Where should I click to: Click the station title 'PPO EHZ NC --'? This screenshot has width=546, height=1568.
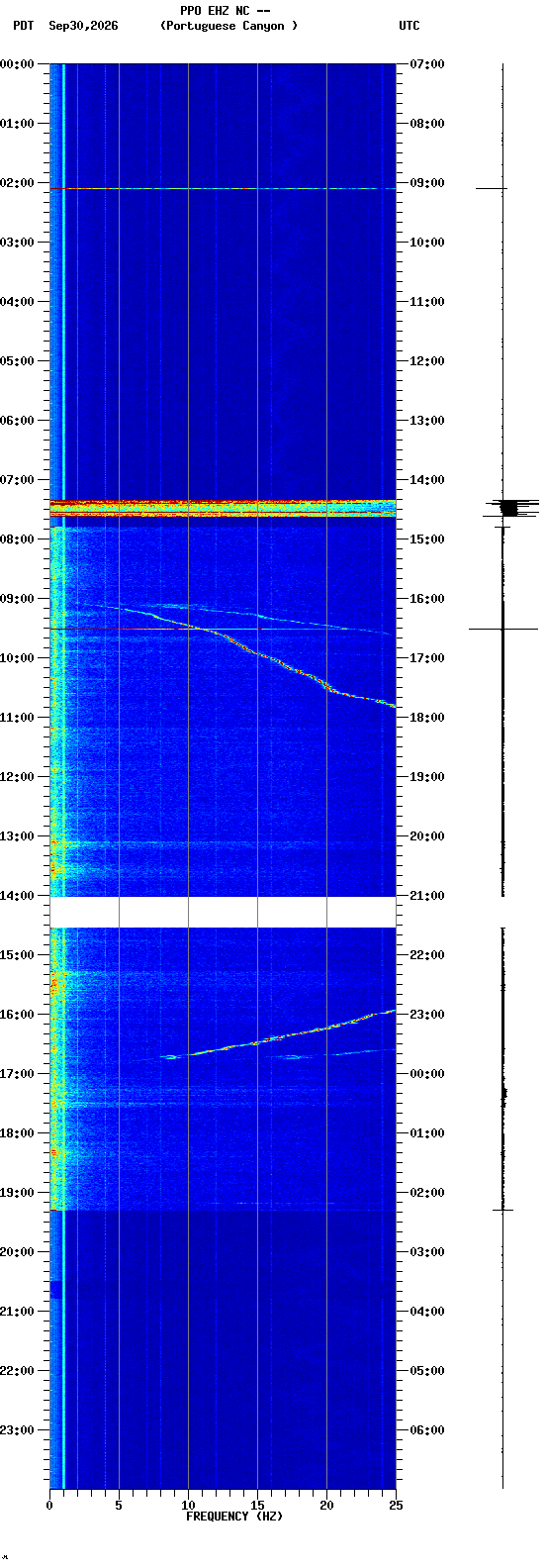click(226, 11)
